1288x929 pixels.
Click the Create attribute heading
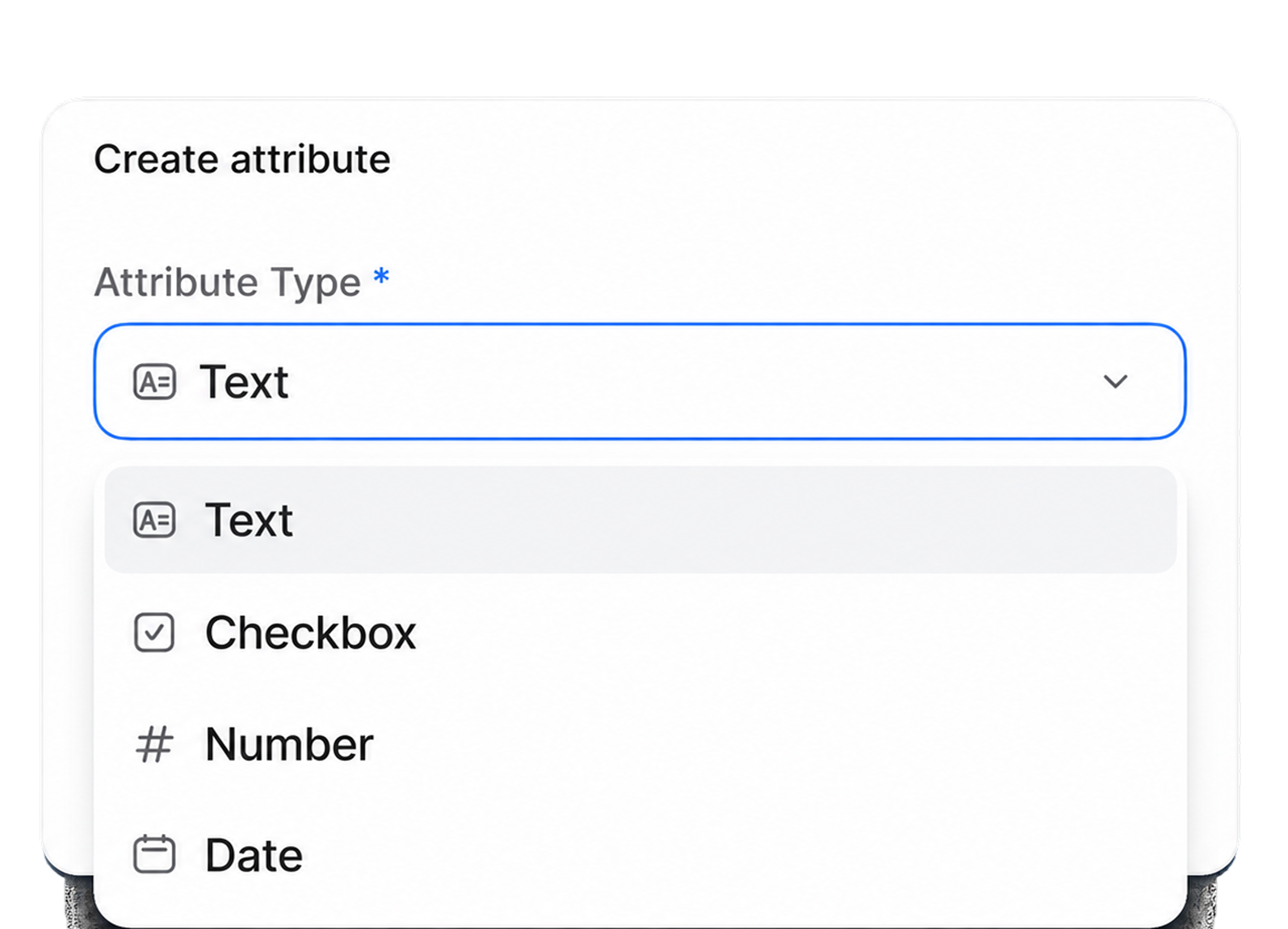pyautogui.click(x=242, y=159)
